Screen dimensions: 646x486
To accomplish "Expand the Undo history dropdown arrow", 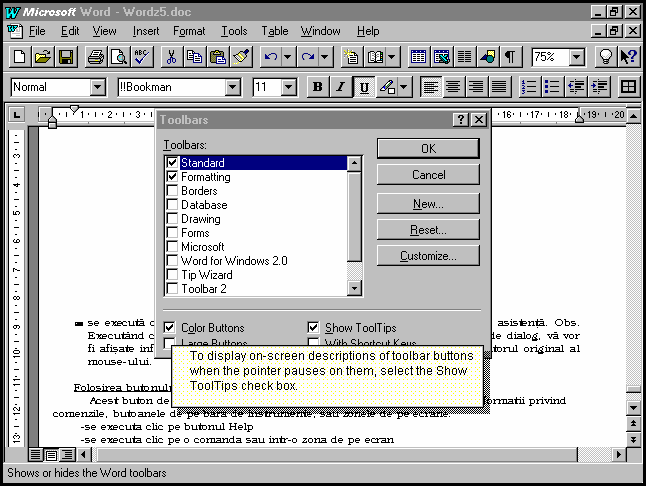I will point(287,57).
